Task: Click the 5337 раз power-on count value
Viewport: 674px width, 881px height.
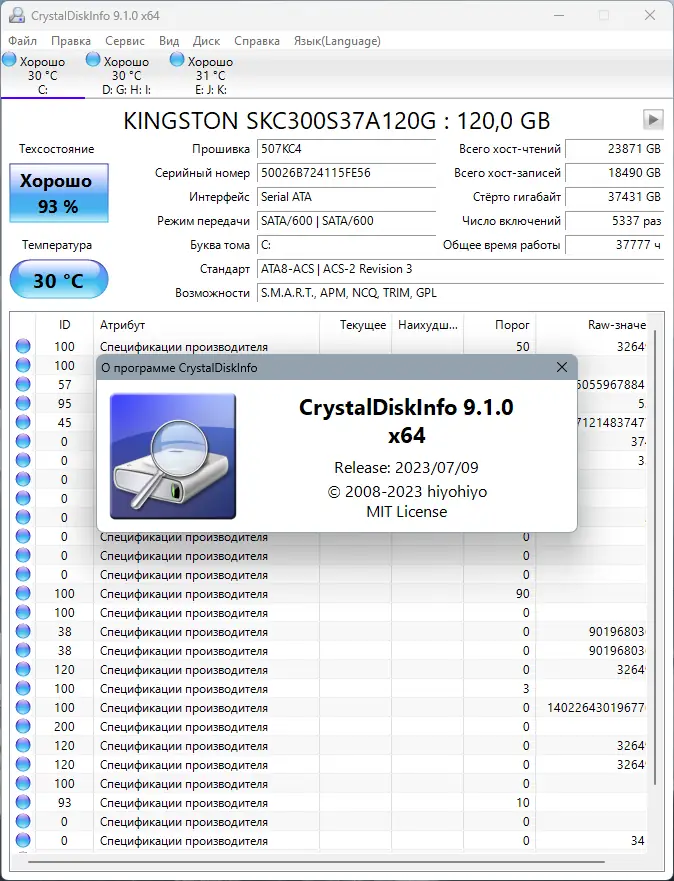Action: (x=614, y=221)
